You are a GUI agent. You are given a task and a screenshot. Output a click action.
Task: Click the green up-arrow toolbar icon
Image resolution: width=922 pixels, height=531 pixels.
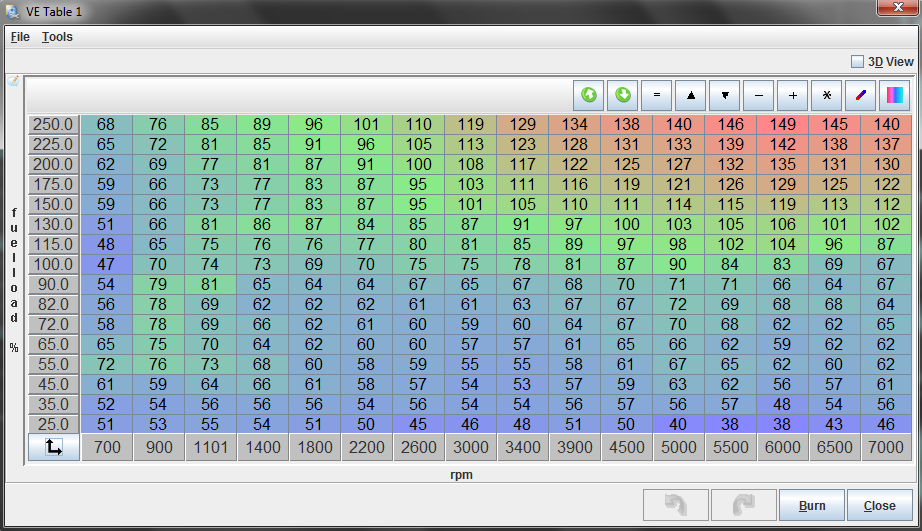coord(589,95)
